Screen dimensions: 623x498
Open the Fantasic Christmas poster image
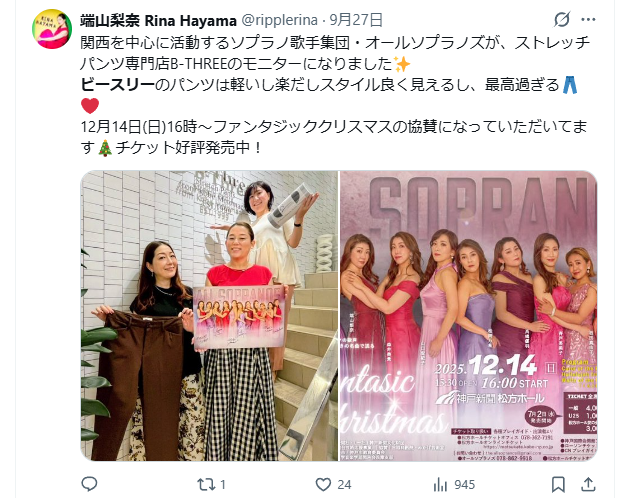tap(468, 316)
